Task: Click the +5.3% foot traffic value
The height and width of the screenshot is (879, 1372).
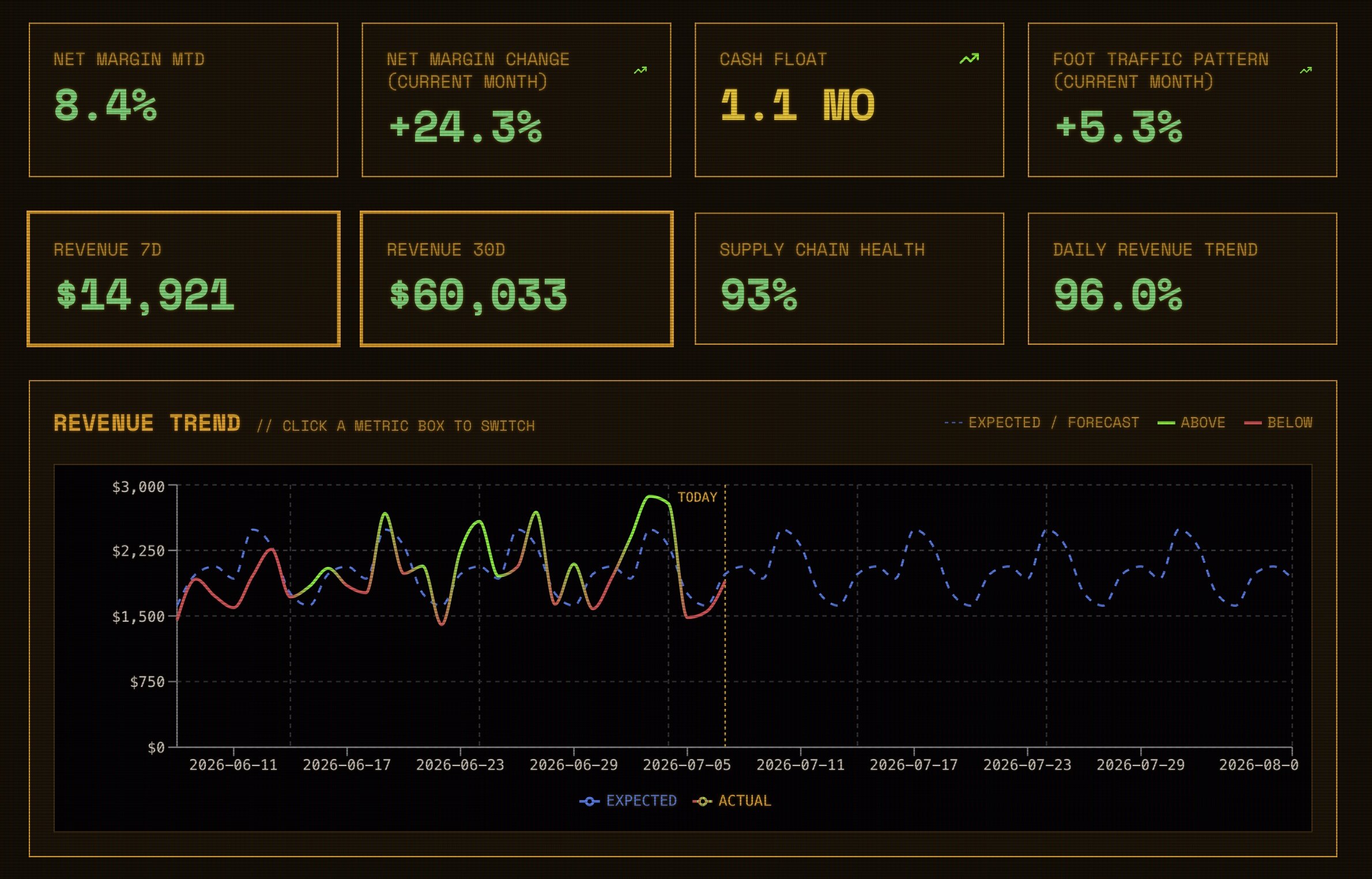Action: coord(1118,127)
